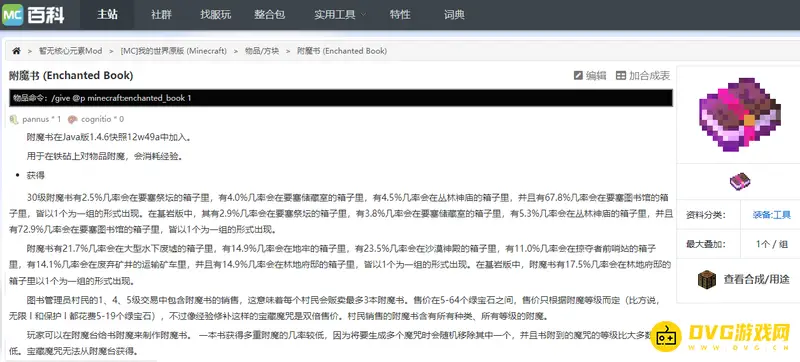Open the 物品/方块 breadcrumb link
This screenshot has width=800, height=362.
pyautogui.click(x=262, y=51)
